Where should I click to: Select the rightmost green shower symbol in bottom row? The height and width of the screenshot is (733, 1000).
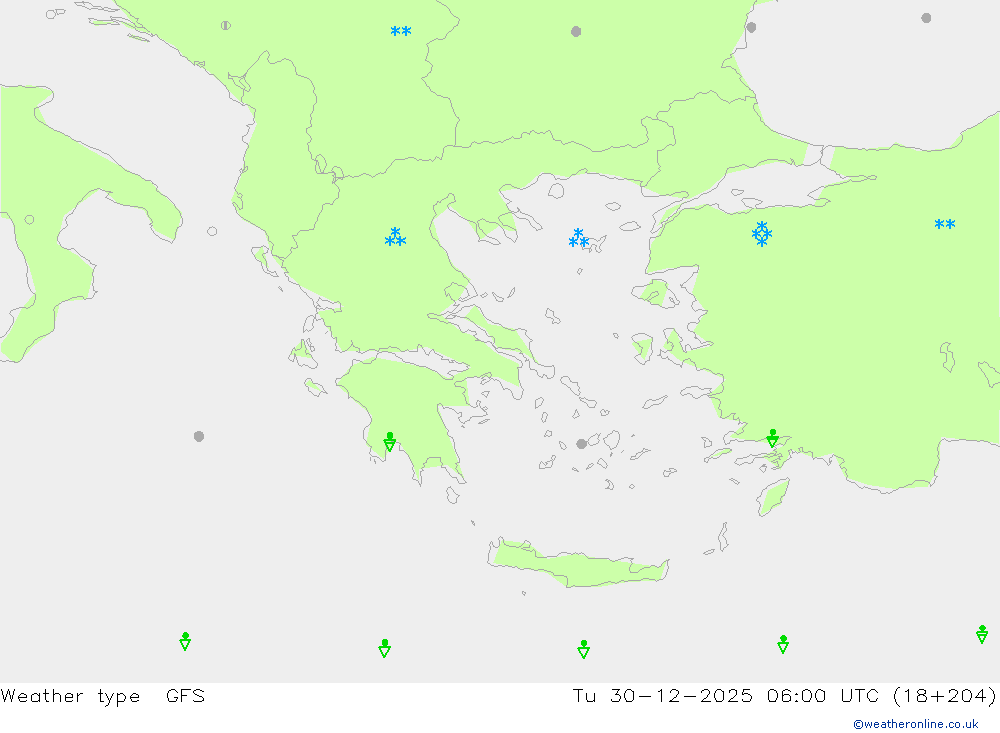coord(982,634)
